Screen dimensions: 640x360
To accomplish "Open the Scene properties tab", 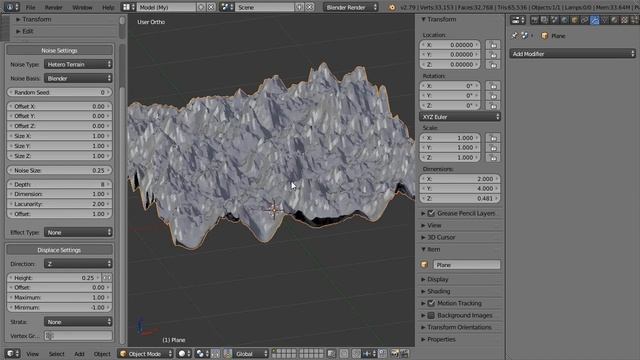I will tap(554, 20).
